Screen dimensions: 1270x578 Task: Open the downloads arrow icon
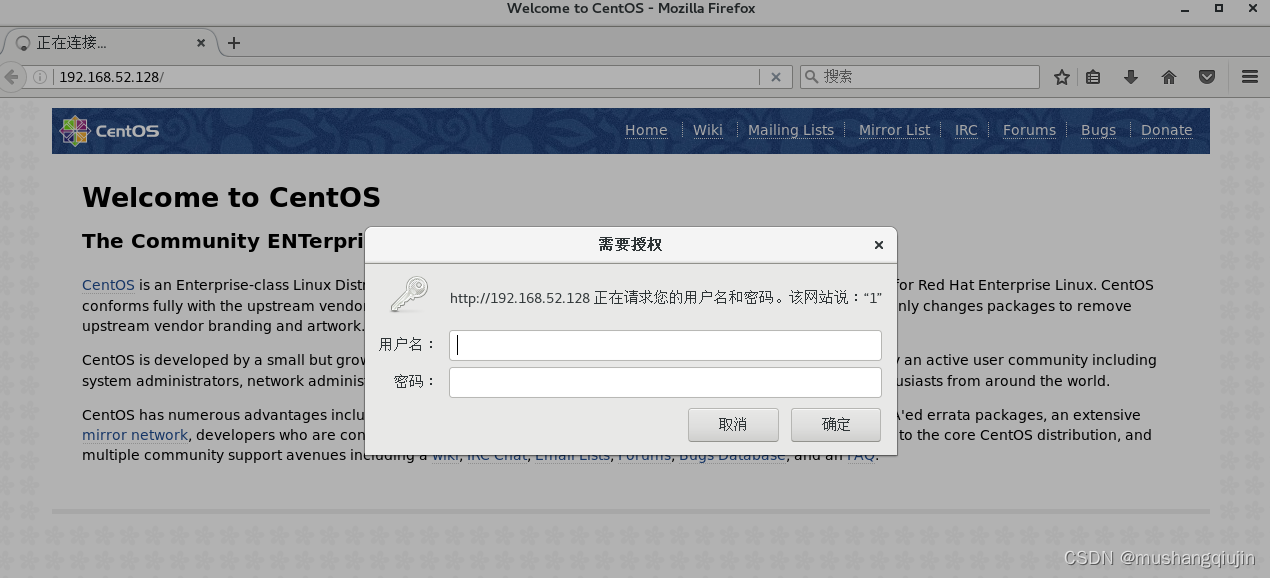pos(1131,77)
